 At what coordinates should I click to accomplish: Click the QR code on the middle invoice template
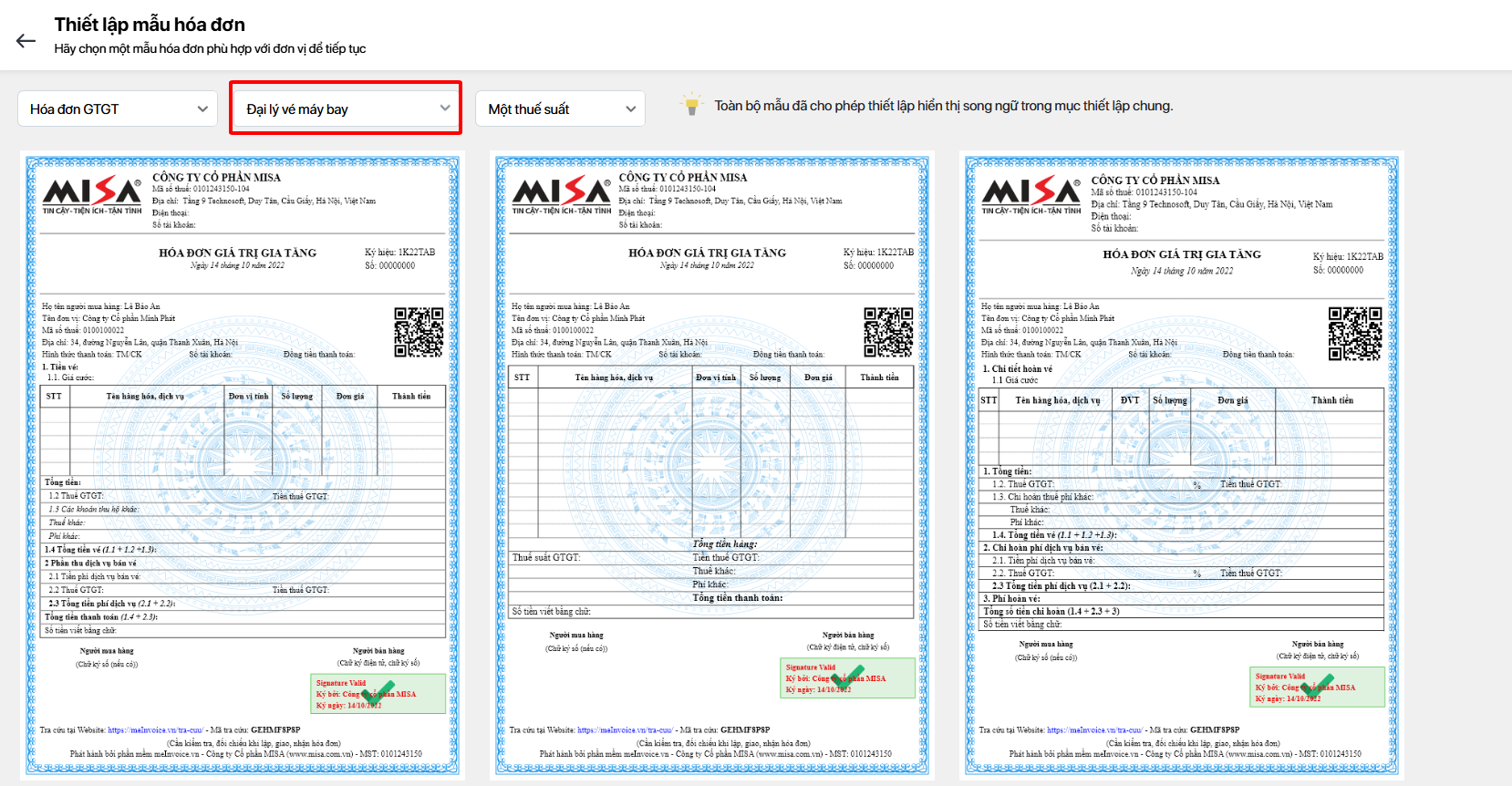click(888, 332)
